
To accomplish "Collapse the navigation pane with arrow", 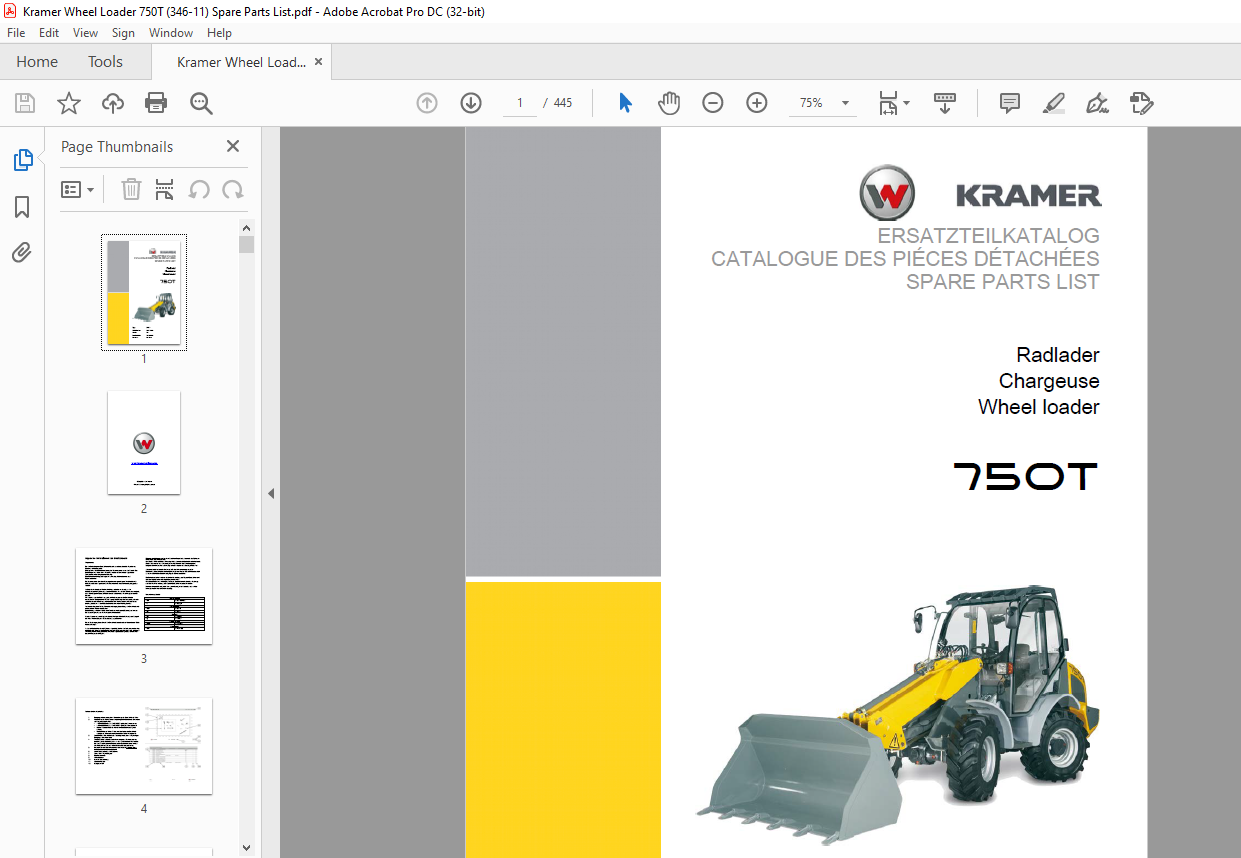I will coord(270,493).
